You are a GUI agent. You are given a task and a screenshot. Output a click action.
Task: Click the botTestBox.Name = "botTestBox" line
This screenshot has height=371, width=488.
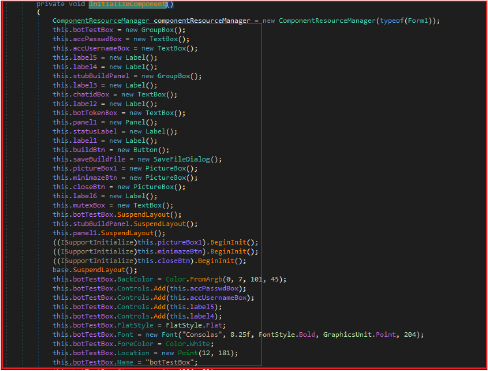tap(125, 362)
